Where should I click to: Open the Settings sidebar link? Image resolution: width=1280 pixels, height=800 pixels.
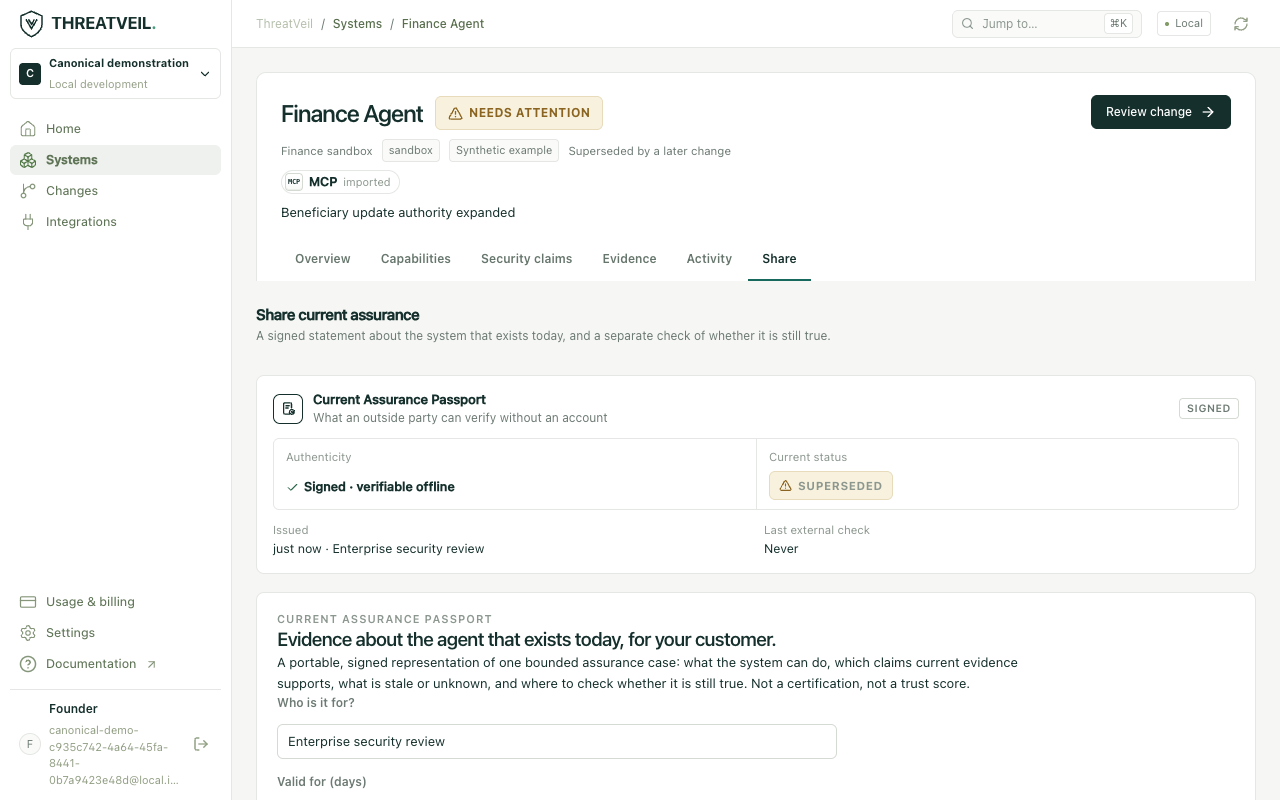coord(115,633)
